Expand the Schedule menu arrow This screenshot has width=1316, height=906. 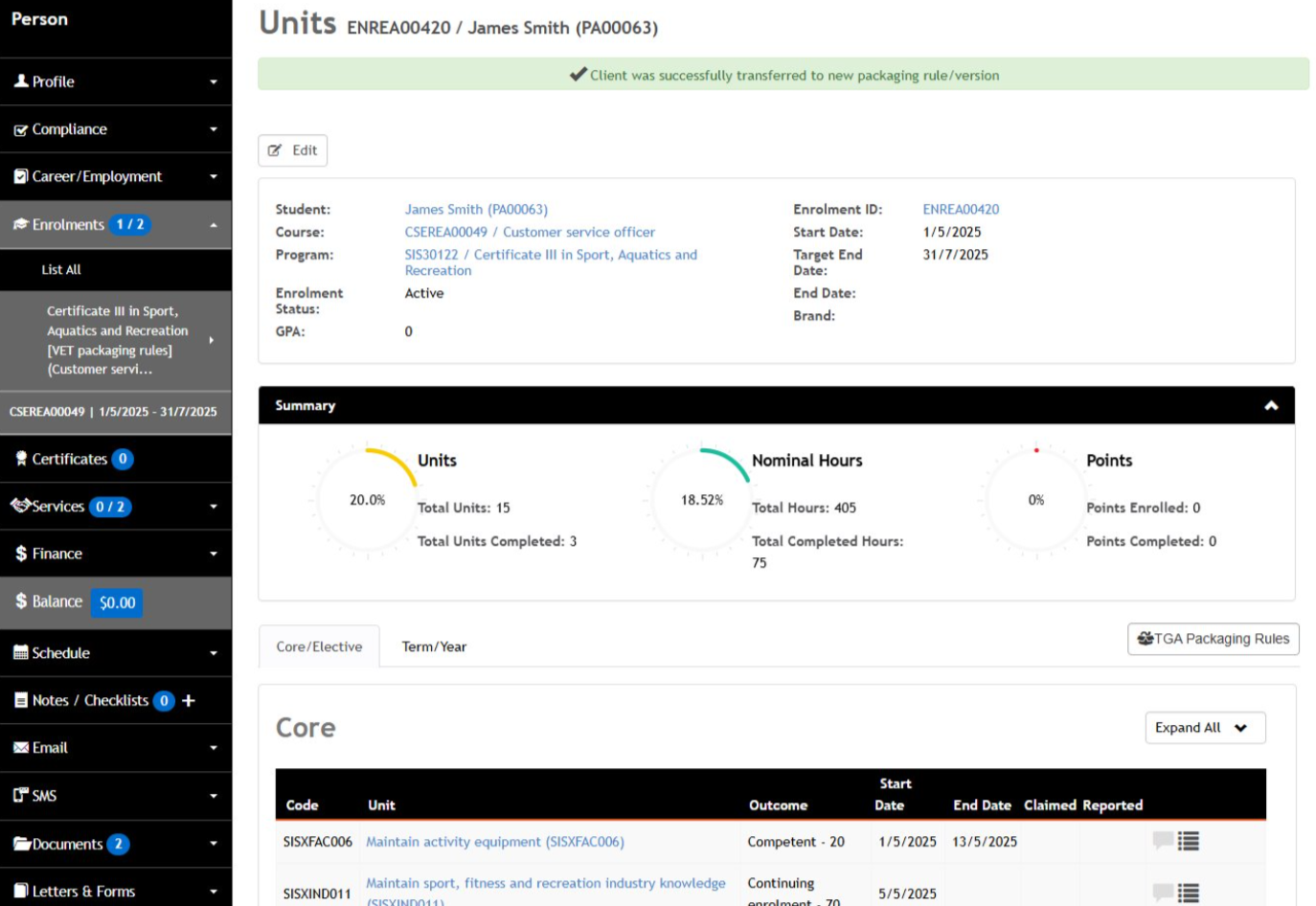pyautogui.click(x=214, y=653)
